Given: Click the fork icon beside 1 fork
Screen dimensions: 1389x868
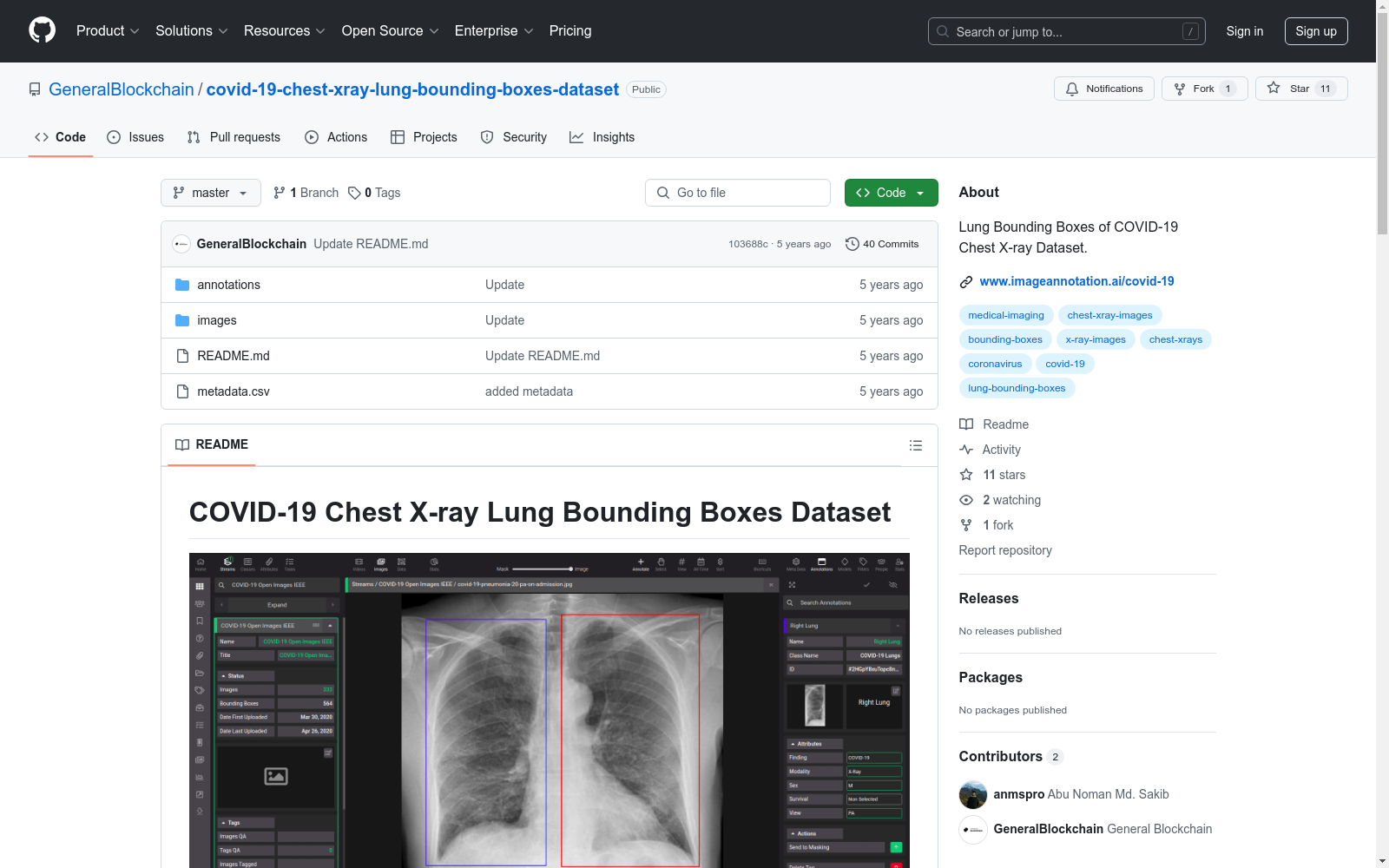Looking at the screenshot, I should (966, 525).
